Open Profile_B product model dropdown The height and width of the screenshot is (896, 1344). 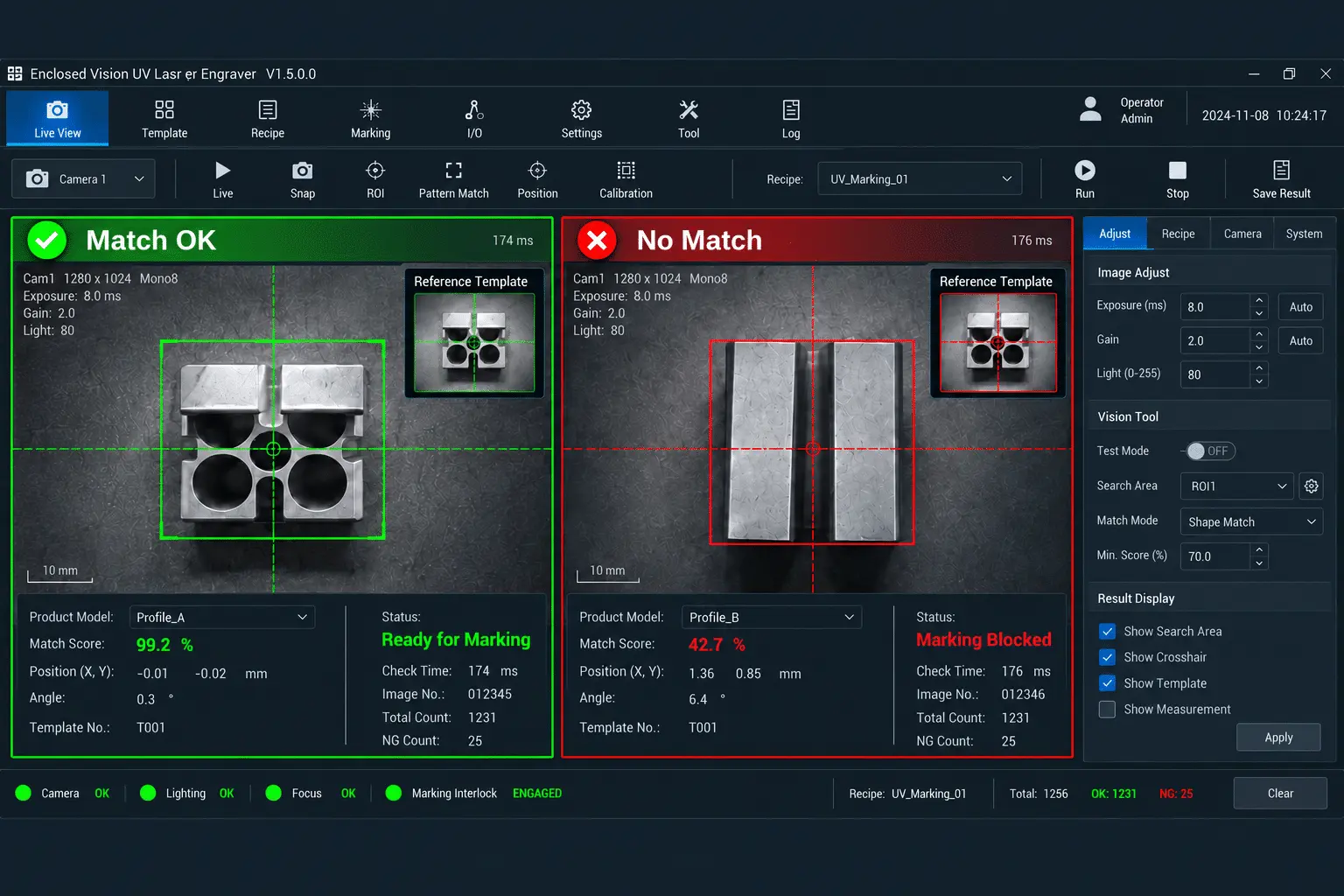772,618
